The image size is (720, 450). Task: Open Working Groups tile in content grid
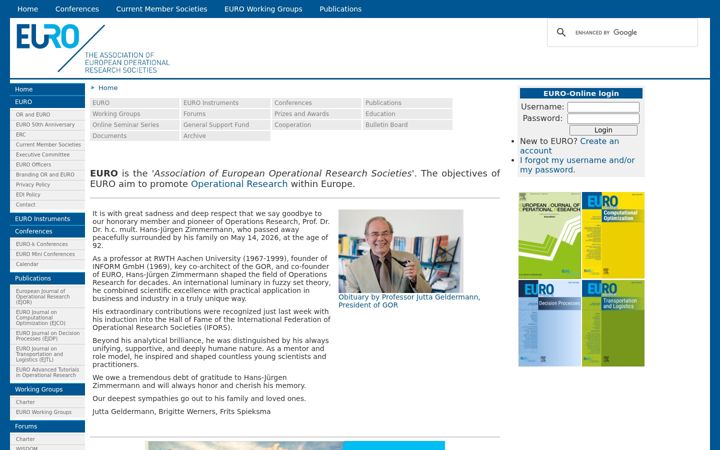[x=135, y=114]
